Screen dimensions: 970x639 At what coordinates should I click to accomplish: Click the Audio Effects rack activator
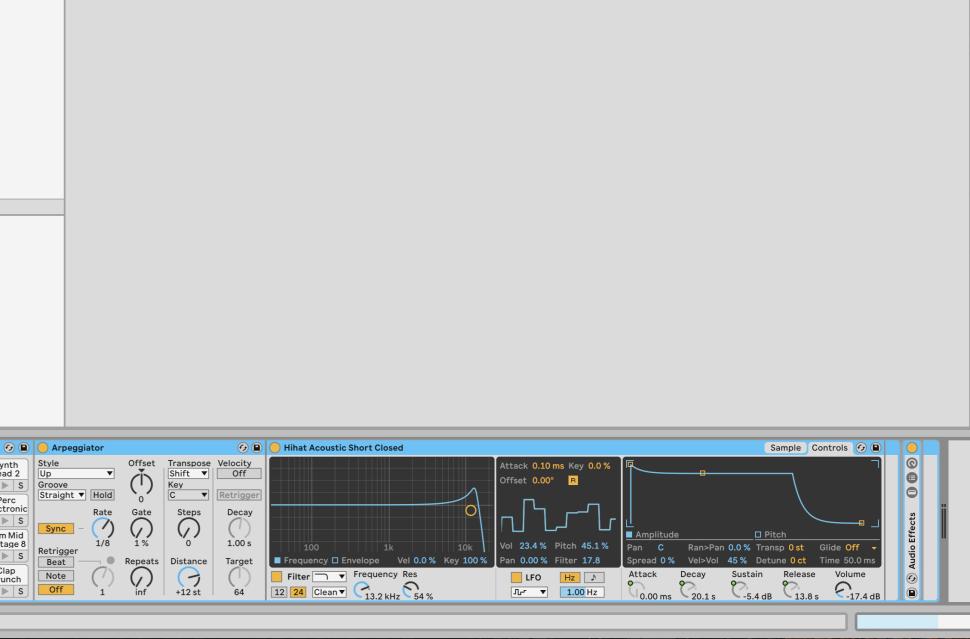(911, 448)
